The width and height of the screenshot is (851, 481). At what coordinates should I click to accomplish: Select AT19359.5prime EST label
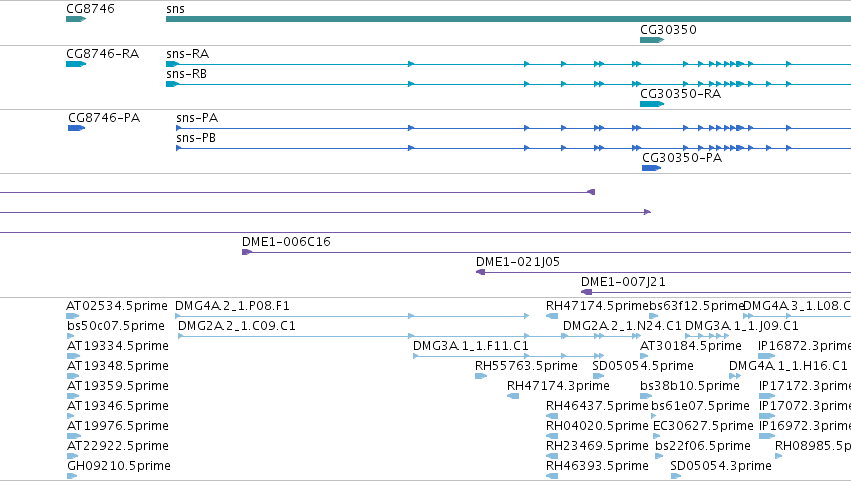118,386
